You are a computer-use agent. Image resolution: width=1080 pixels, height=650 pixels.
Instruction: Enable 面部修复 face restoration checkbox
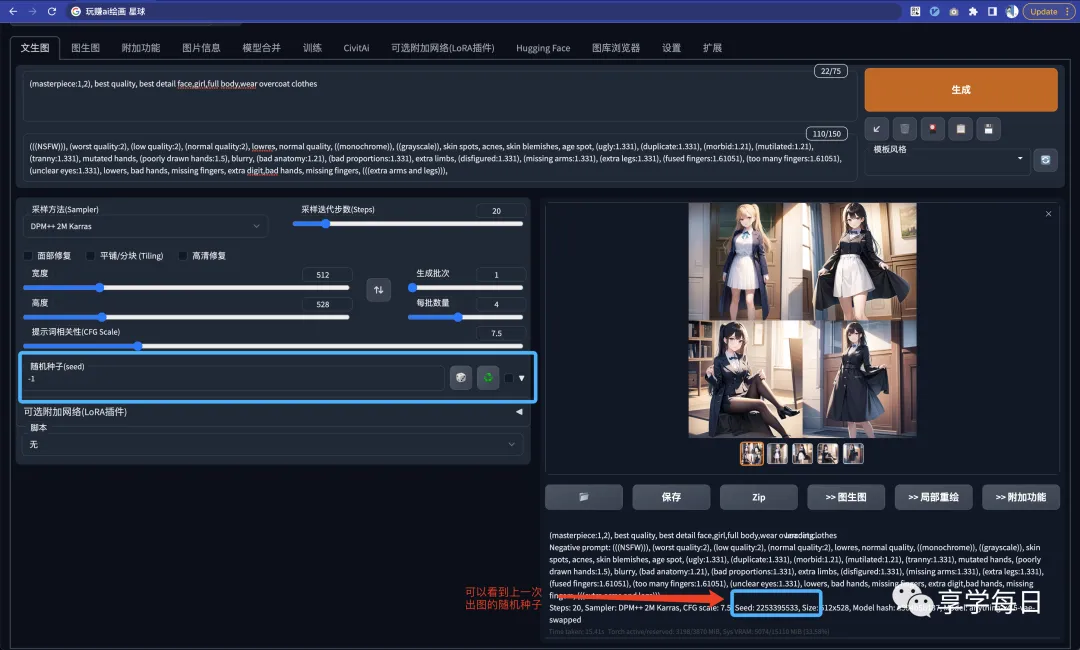[x=28, y=256]
